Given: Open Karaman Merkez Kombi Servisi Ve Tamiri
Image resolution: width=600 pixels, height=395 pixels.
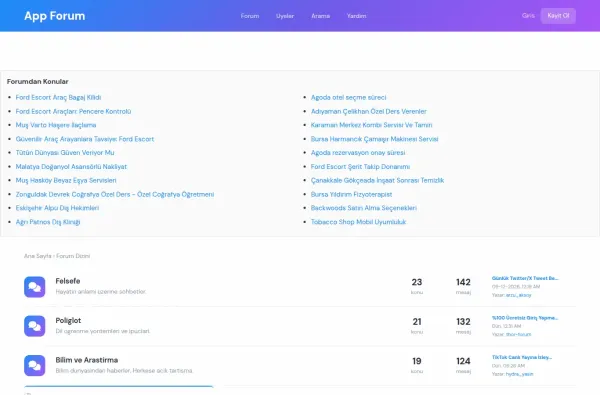Looking at the screenshot, I should tap(371, 125).
